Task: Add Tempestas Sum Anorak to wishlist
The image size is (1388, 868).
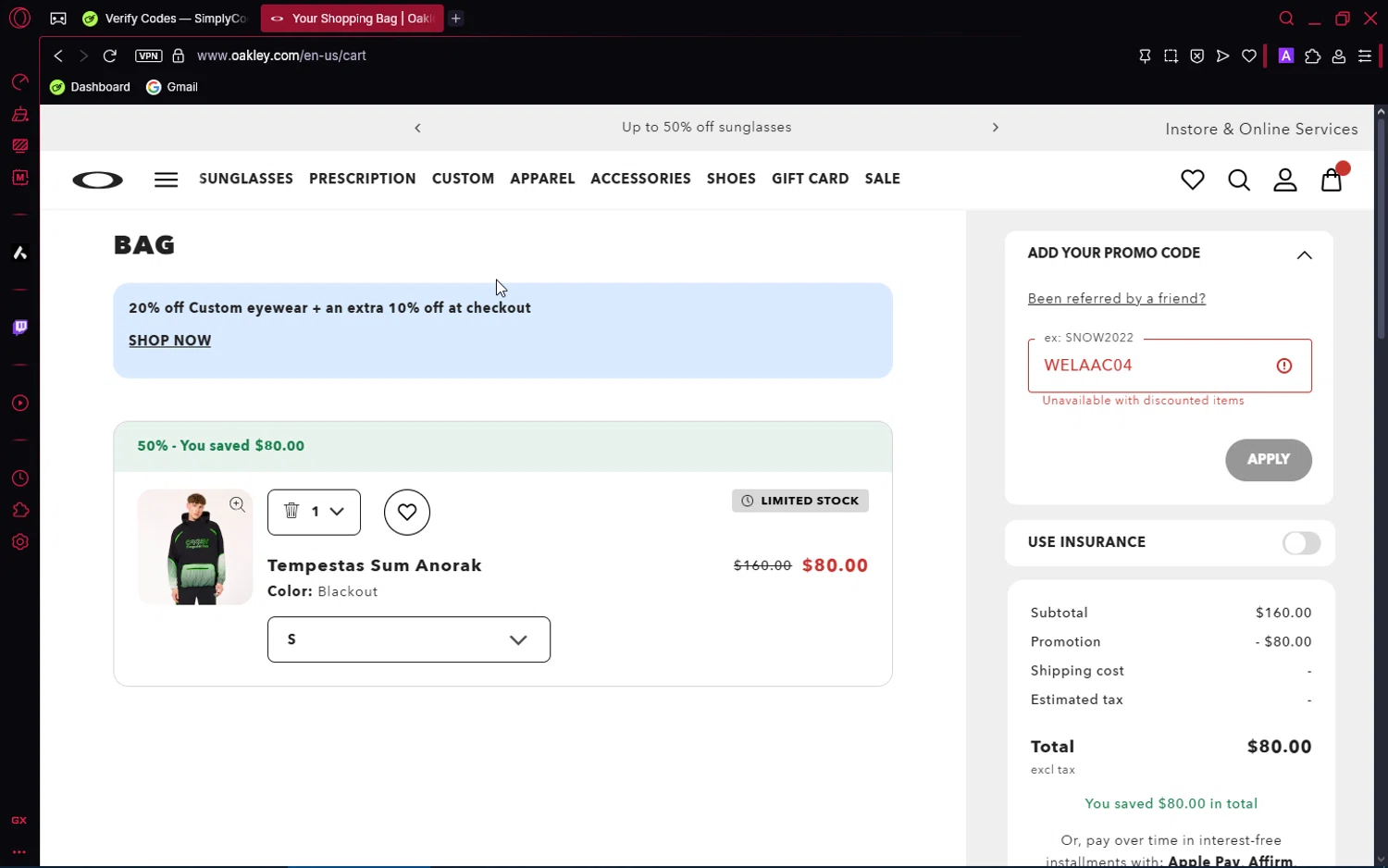Action: (407, 512)
